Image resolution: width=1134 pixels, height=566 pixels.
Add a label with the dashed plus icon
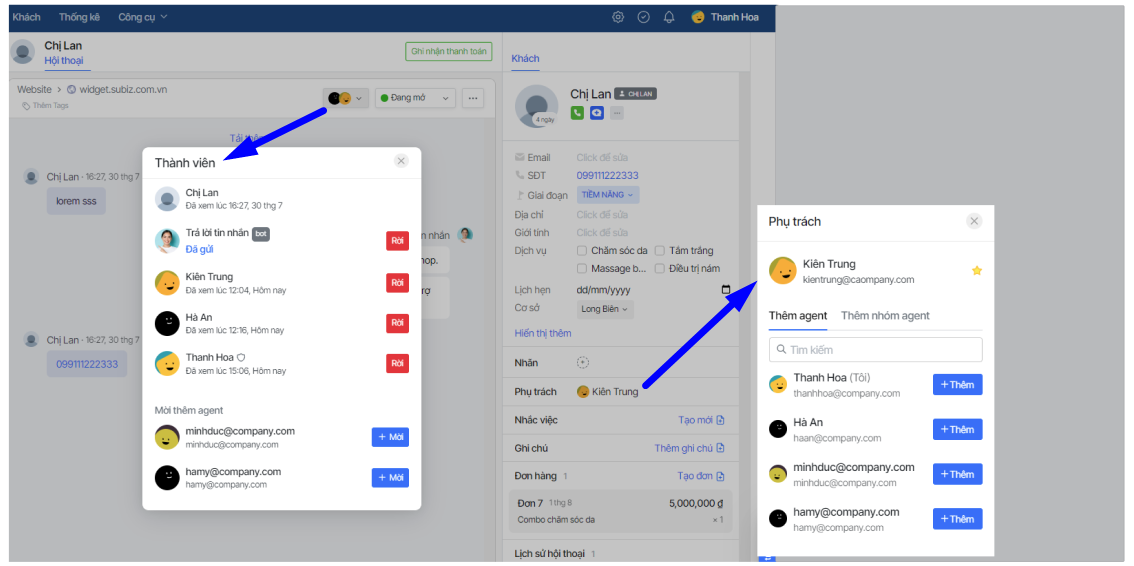[583, 363]
